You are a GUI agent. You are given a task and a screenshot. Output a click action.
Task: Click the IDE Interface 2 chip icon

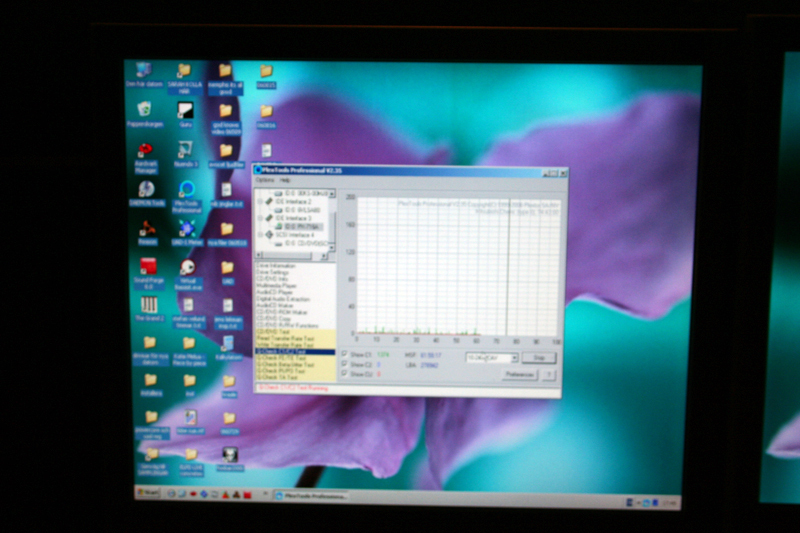(268, 202)
